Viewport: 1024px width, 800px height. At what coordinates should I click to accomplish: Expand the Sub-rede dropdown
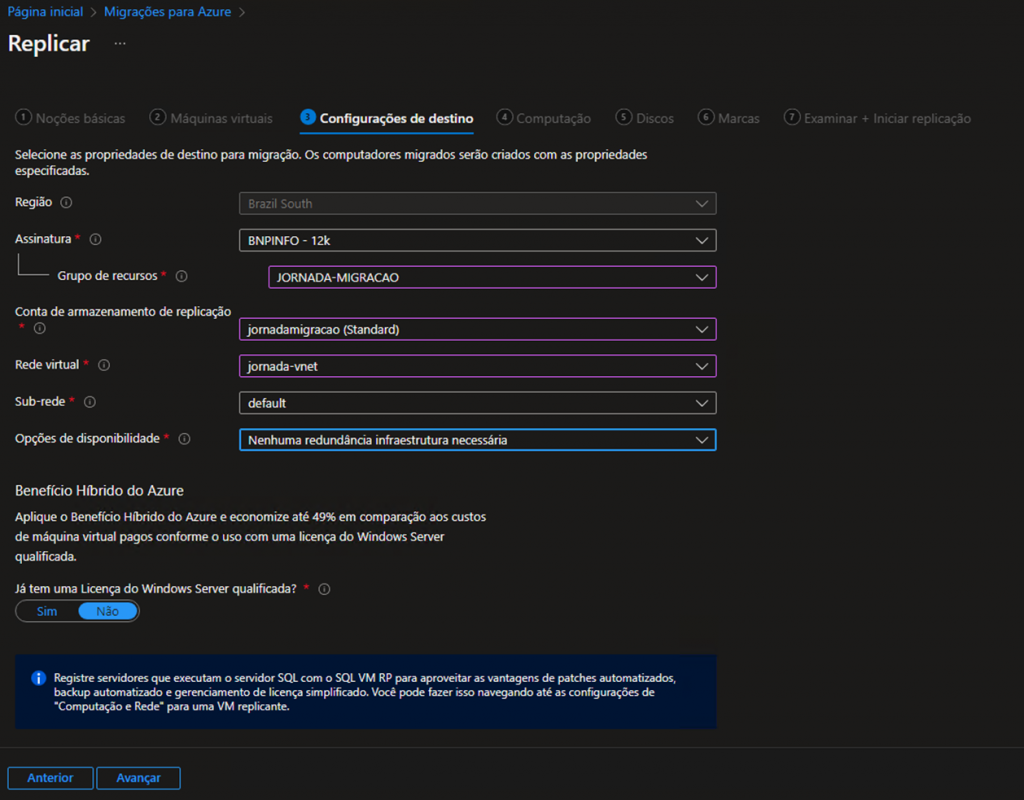pyautogui.click(x=477, y=403)
